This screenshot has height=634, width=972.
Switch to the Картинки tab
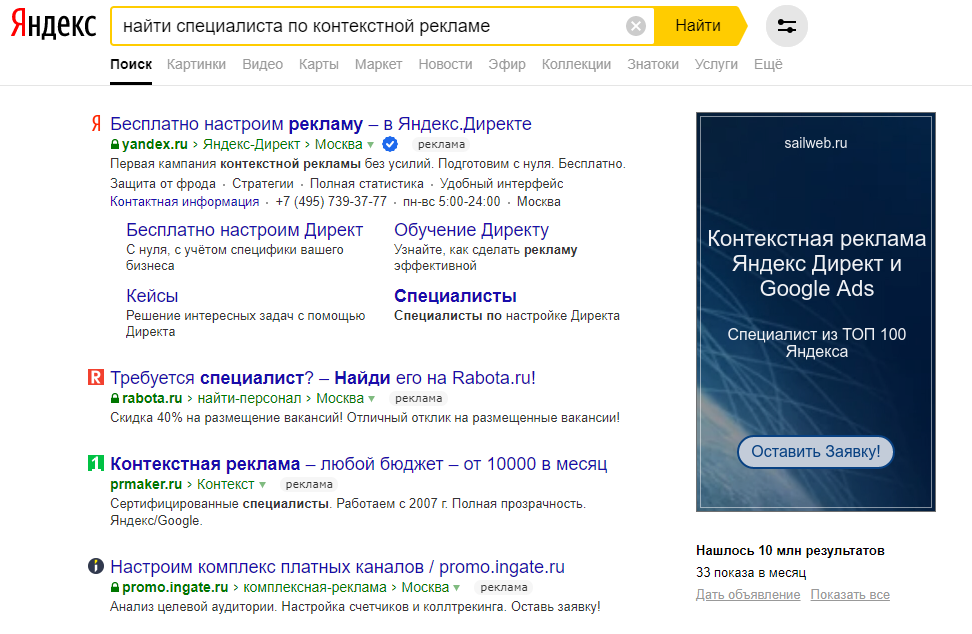[x=196, y=63]
